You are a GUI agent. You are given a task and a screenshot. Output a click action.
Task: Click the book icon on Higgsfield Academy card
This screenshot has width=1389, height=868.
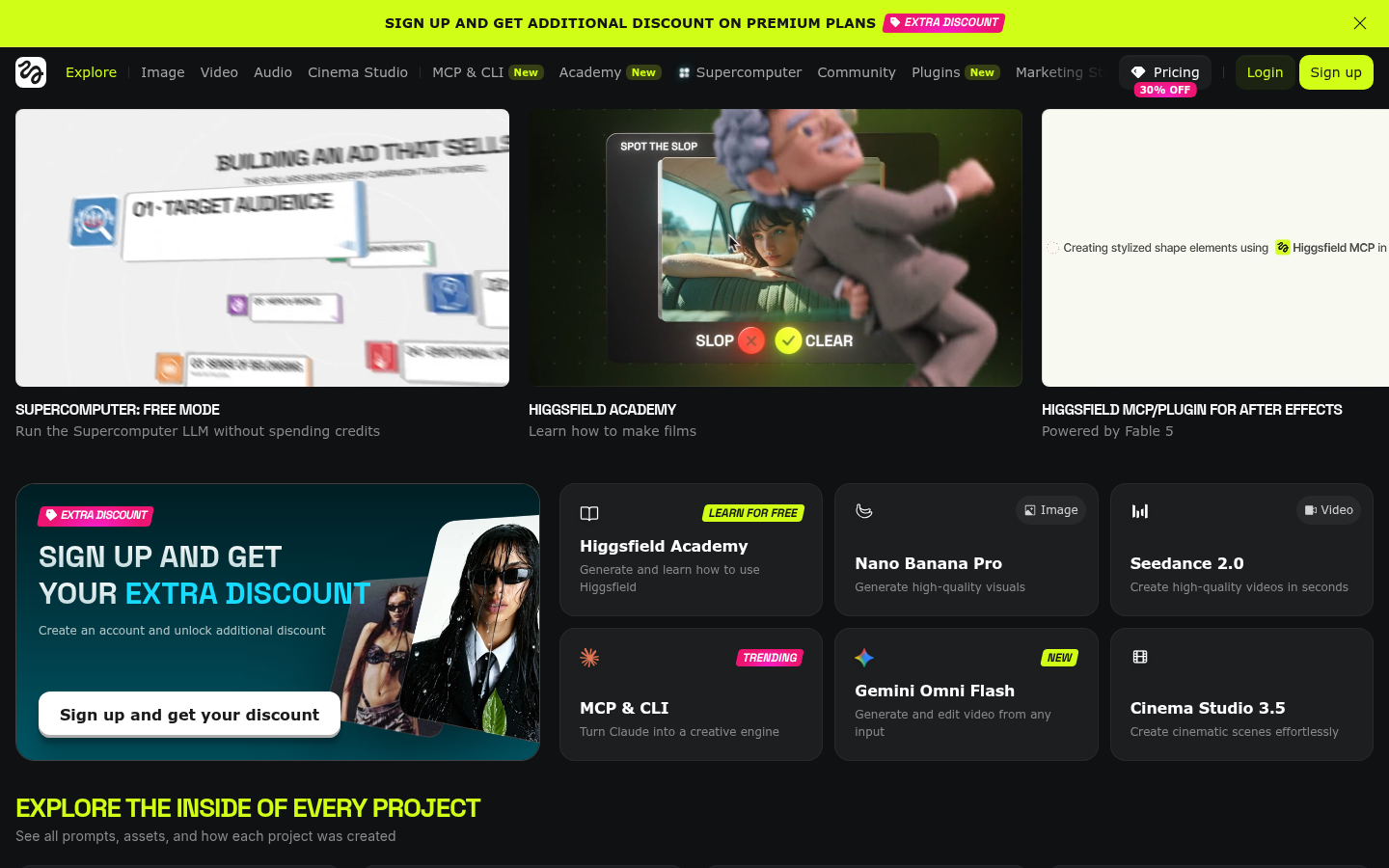click(589, 513)
